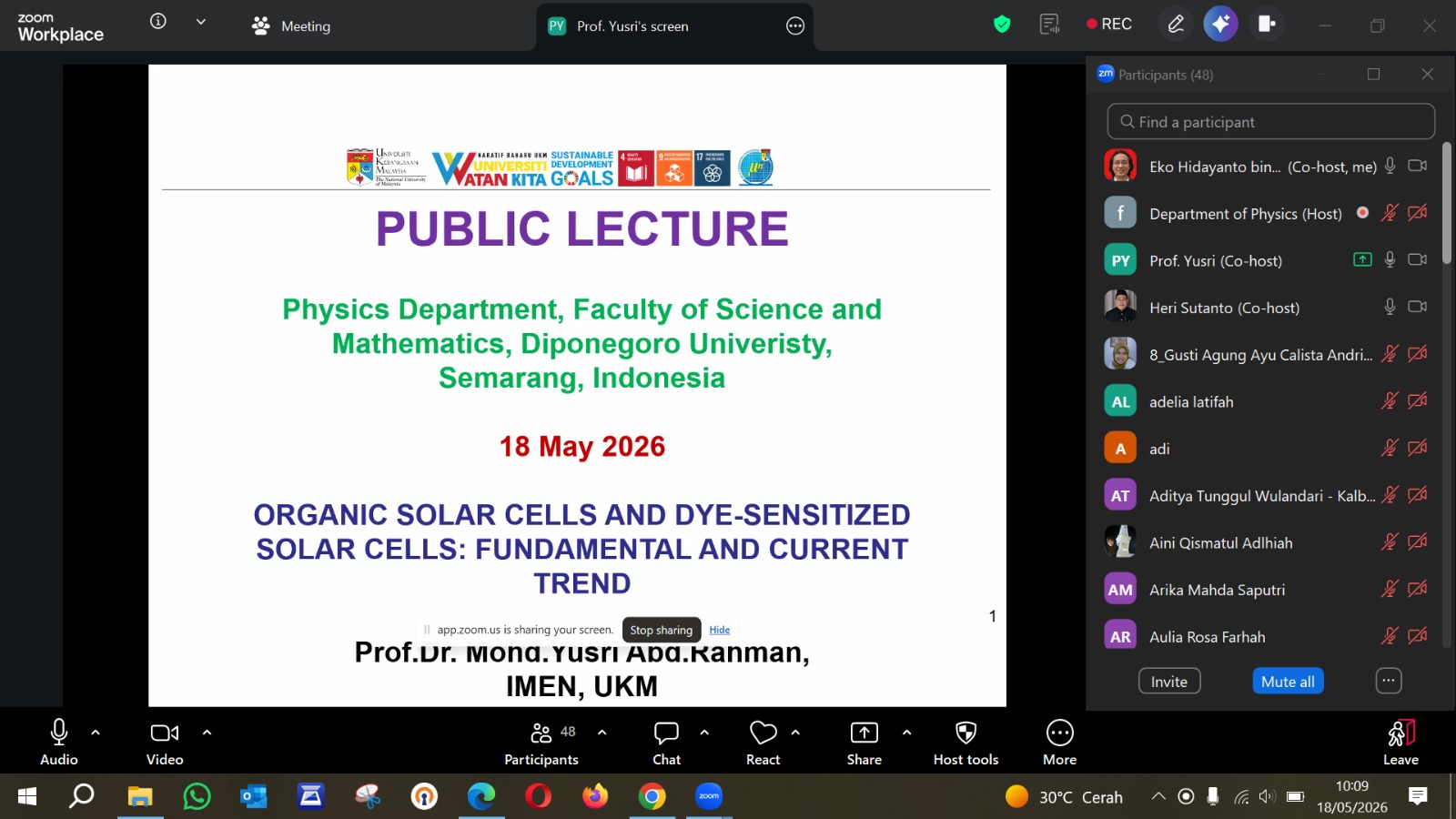Expand video options caret
The height and width of the screenshot is (819, 1456).
coord(207,732)
